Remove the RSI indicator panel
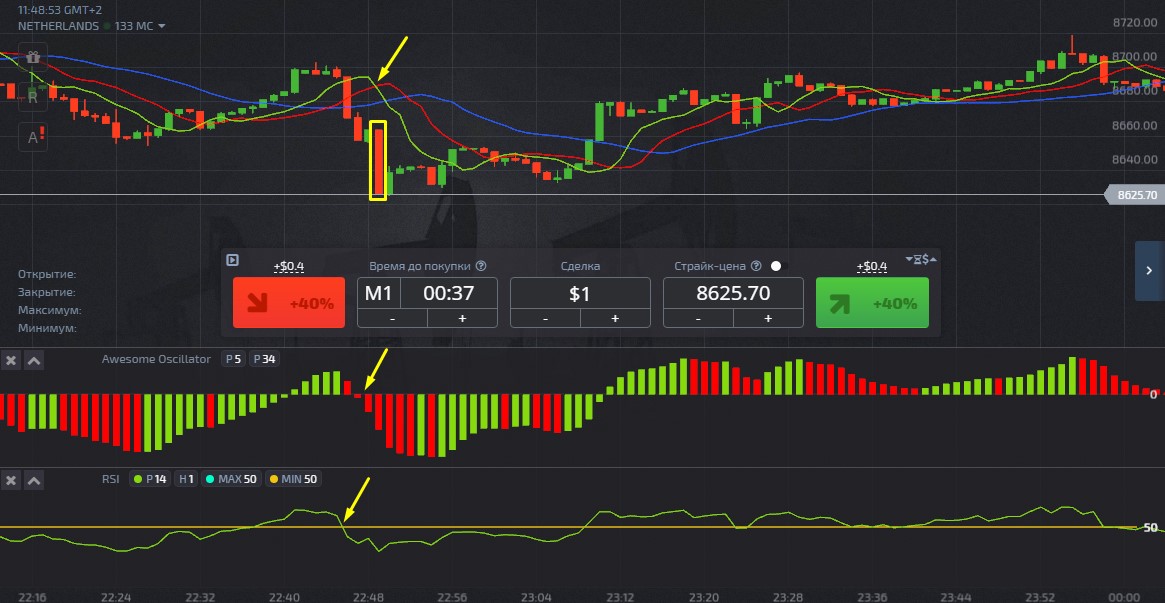This screenshot has width=1165, height=603. coord(11,480)
